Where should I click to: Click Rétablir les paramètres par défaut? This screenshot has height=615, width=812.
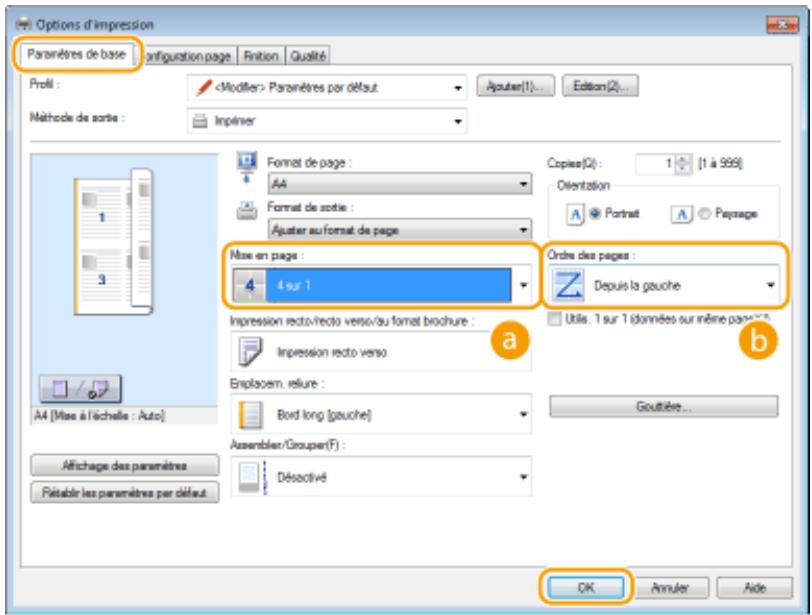point(124,493)
